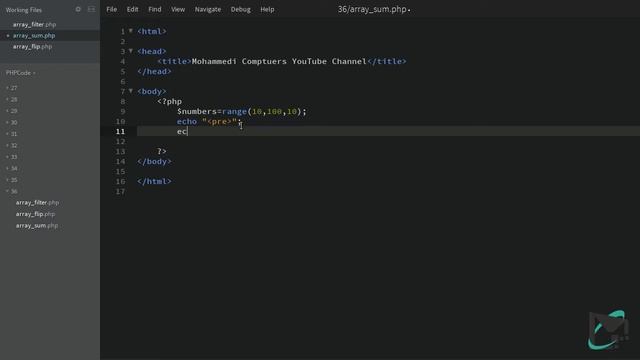Screen dimensions: 640x360
Task: Open array_filter.php under folder 36
Action: (37, 202)
